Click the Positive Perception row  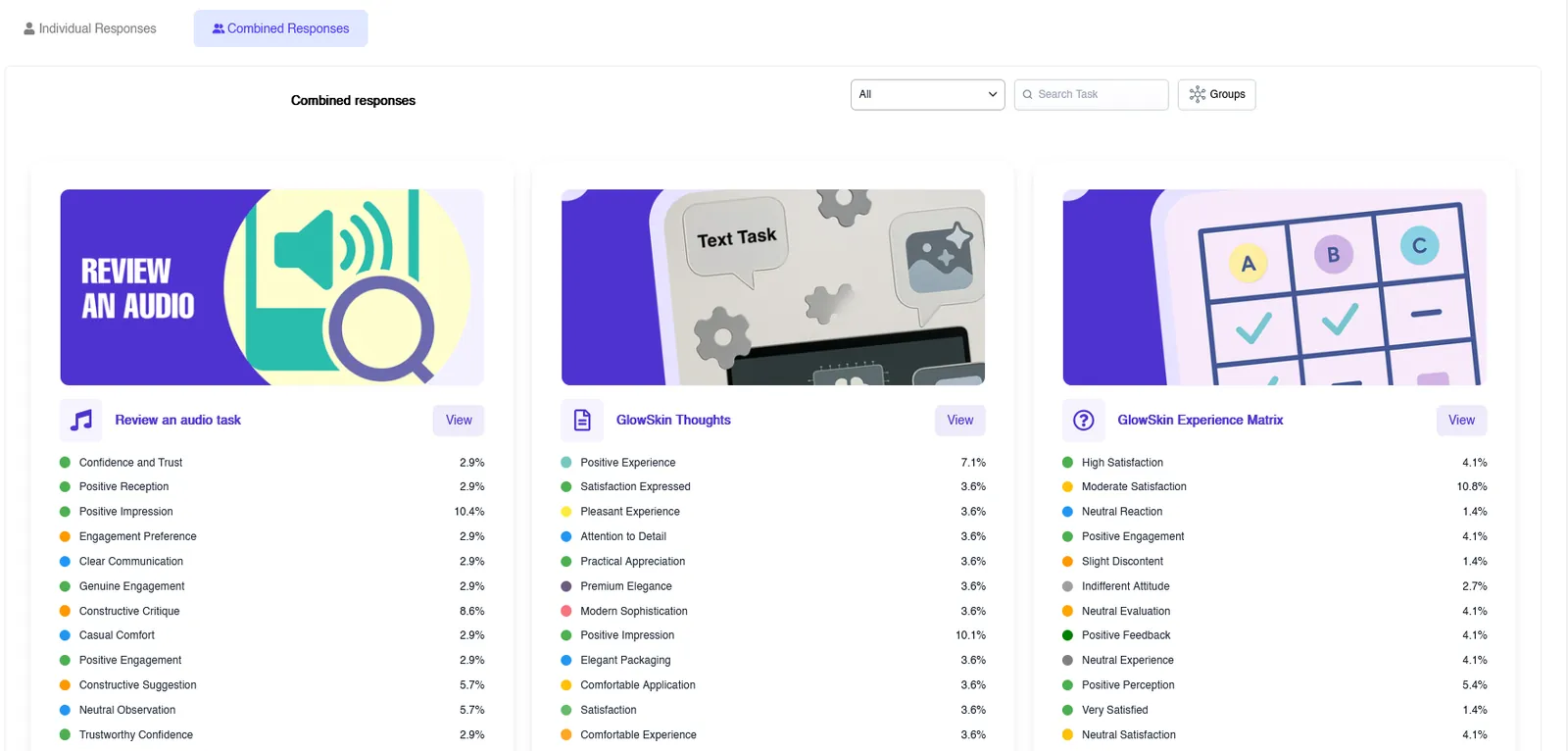1275,685
